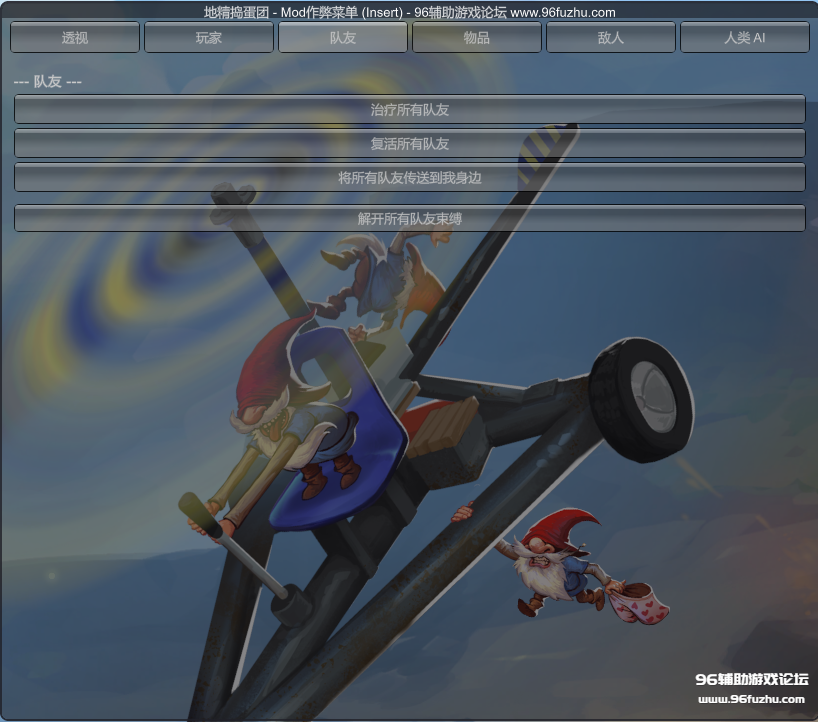
Task: Click the 将所有队友传送到我身边 button
Action: pos(410,177)
